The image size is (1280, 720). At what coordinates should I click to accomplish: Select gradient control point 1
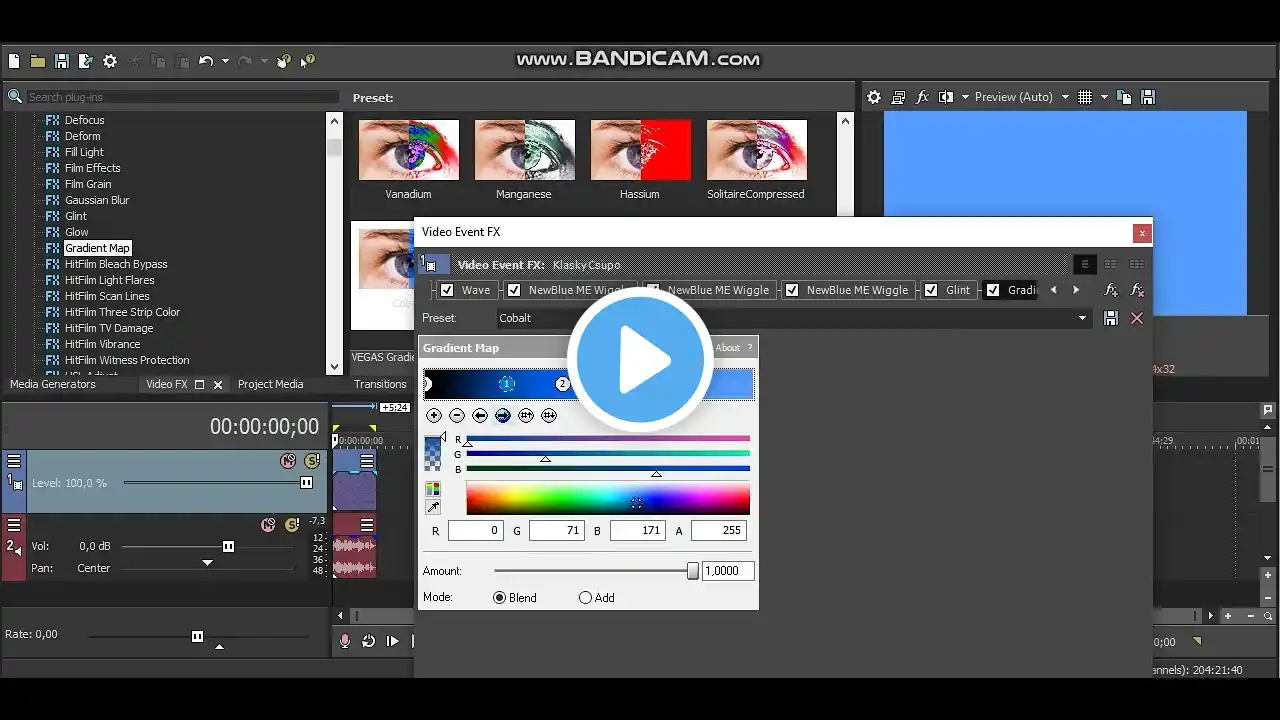(507, 384)
